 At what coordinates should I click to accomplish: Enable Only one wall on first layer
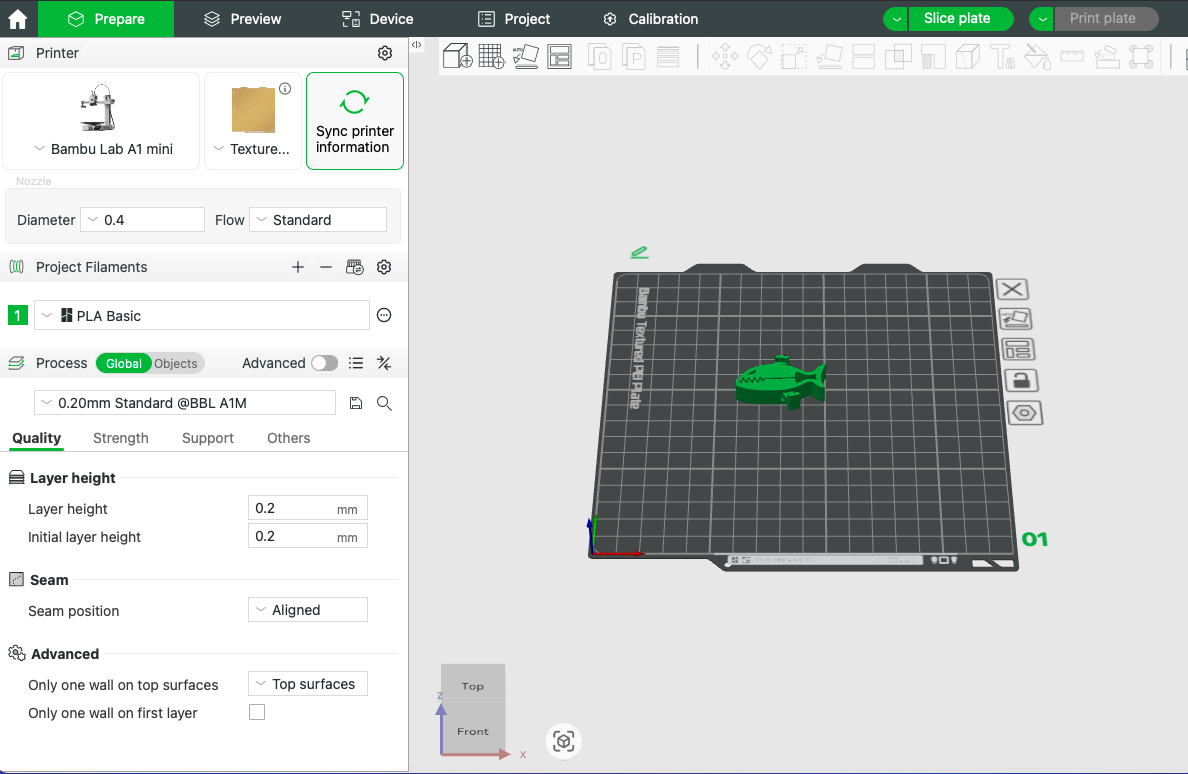(257, 712)
